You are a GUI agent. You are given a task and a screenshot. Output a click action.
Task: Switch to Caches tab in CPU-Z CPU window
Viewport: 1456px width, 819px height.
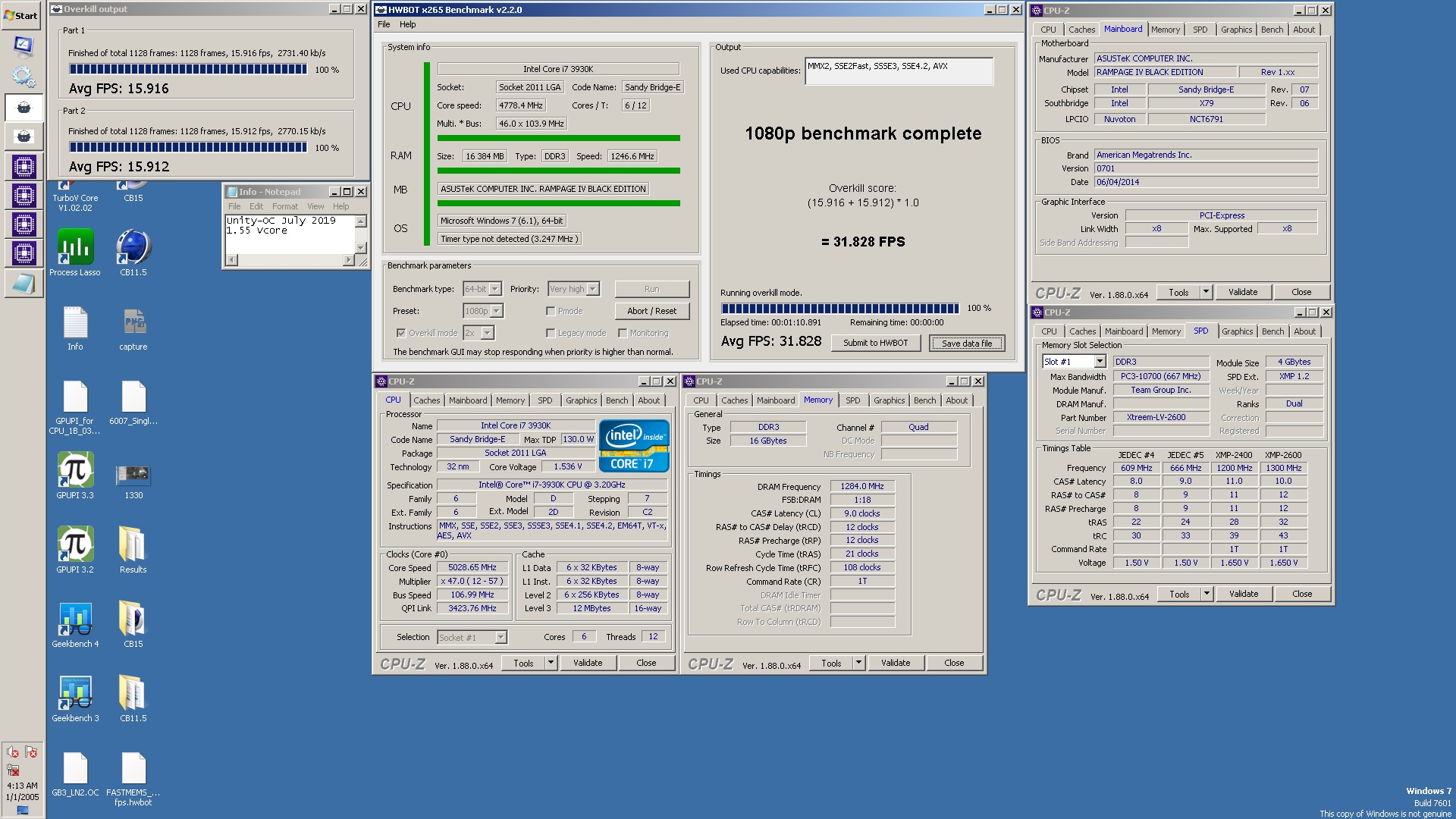coord(426,400)
